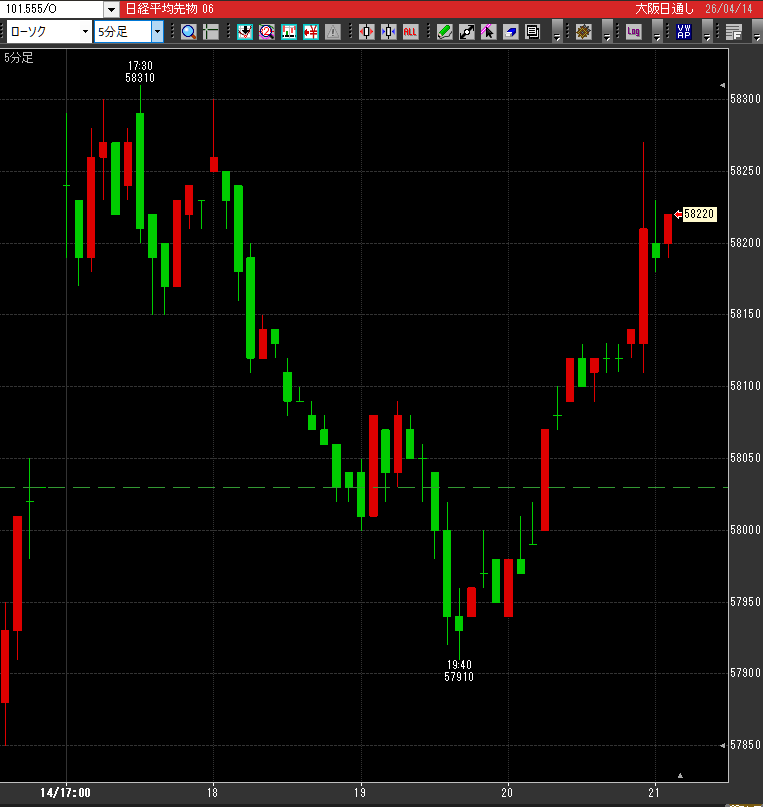Click the top price-axis scroll arrow
This screenshot has width=763, height=807.
click(722, 85)
